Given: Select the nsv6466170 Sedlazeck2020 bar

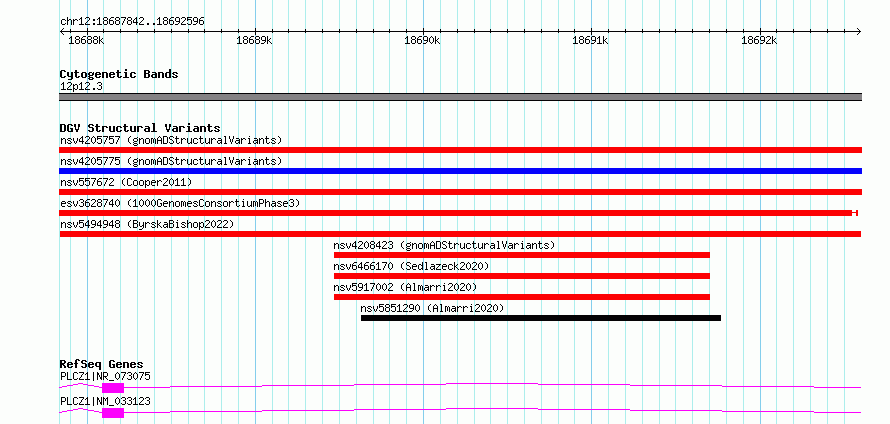Looking at the screenshot, I should [x=522, y=276].
